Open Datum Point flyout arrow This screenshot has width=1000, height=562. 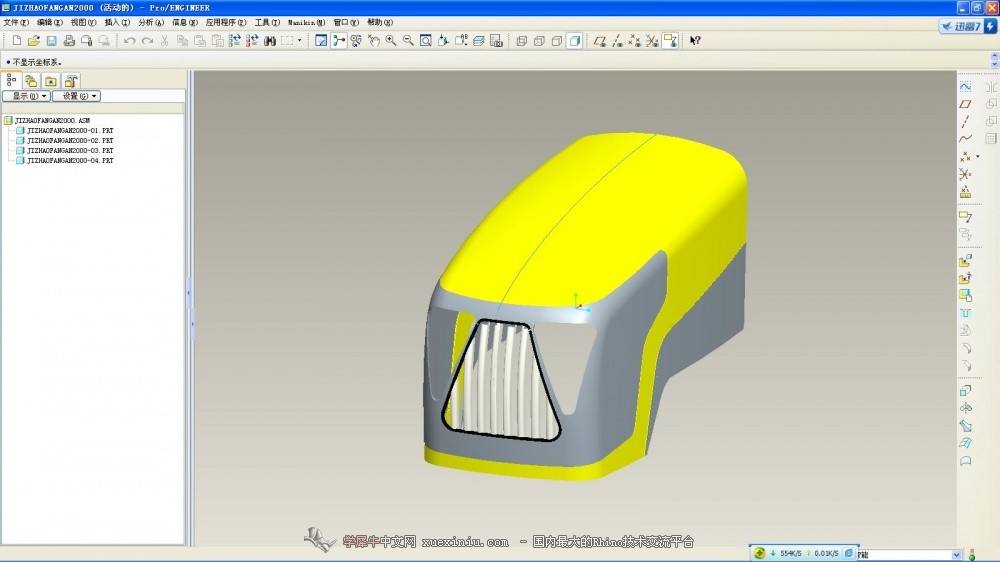click(x=978, y=156)
